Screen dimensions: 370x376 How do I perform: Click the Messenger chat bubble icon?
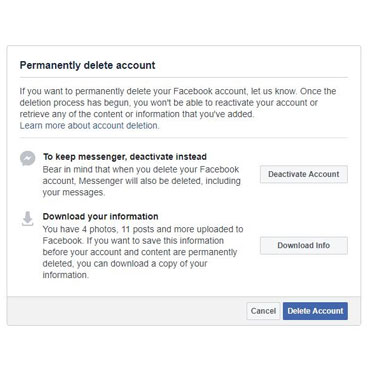click(28, 158)
